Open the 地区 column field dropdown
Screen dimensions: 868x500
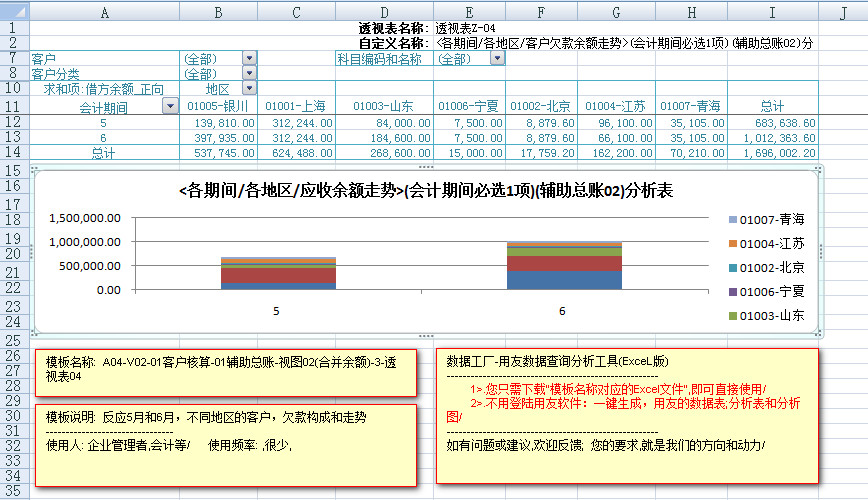tap(249, 89)
